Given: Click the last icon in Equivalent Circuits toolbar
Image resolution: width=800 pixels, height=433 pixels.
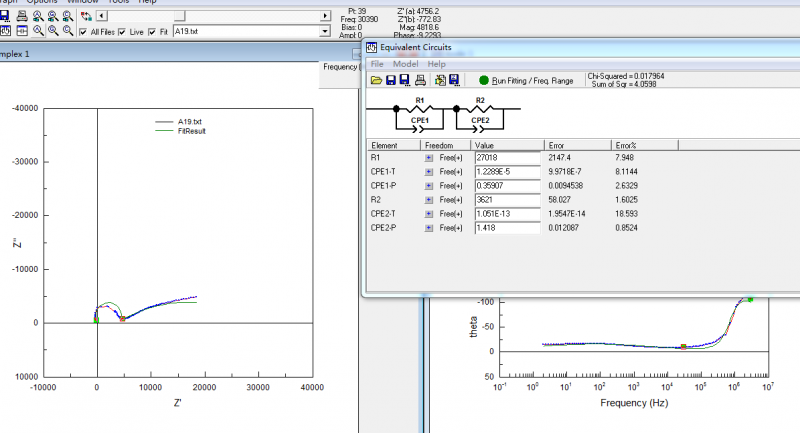Looking at the screenshot, I should tap(453, 80).
